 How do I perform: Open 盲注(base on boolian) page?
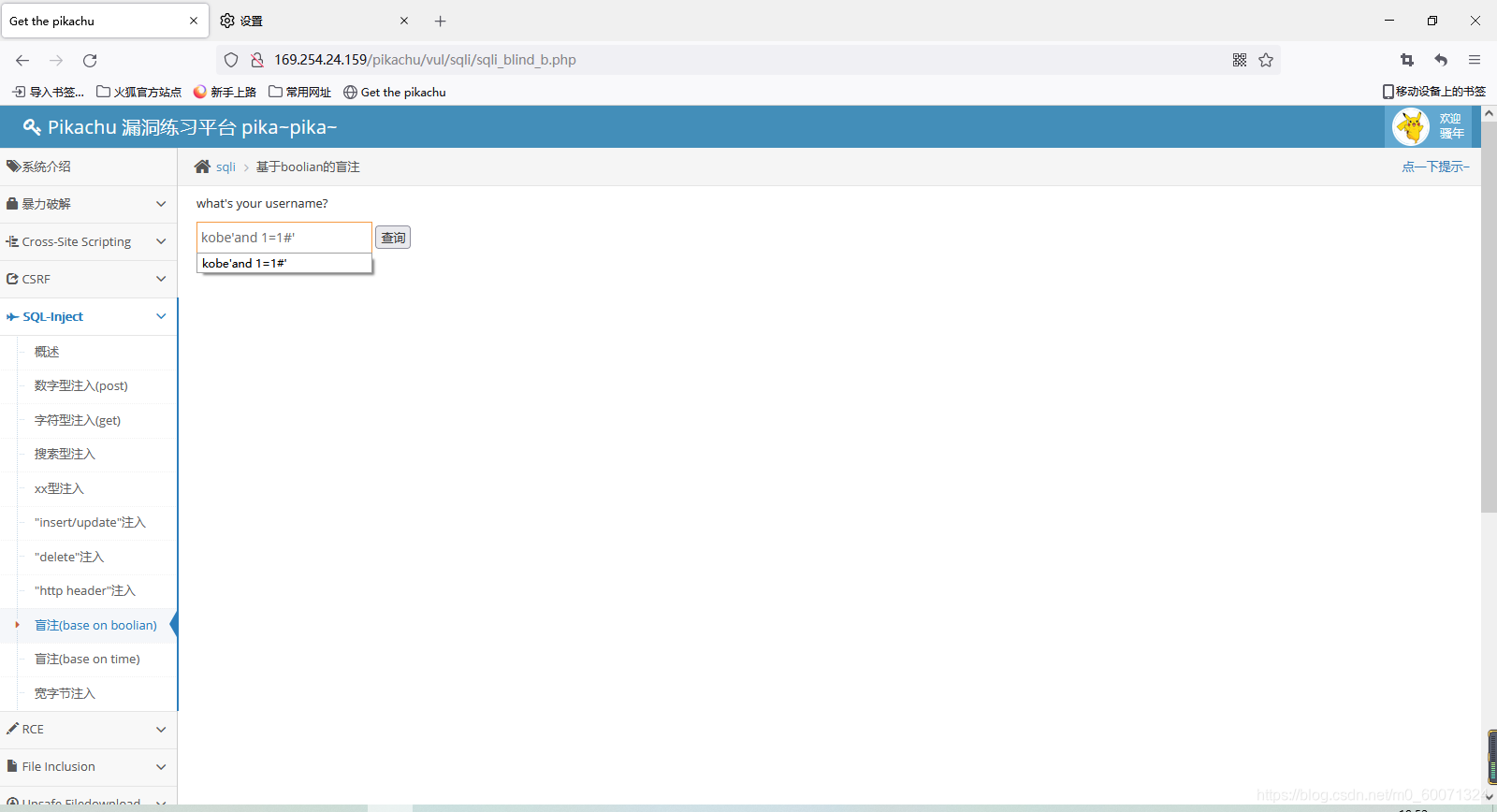(x=95, y=625)
